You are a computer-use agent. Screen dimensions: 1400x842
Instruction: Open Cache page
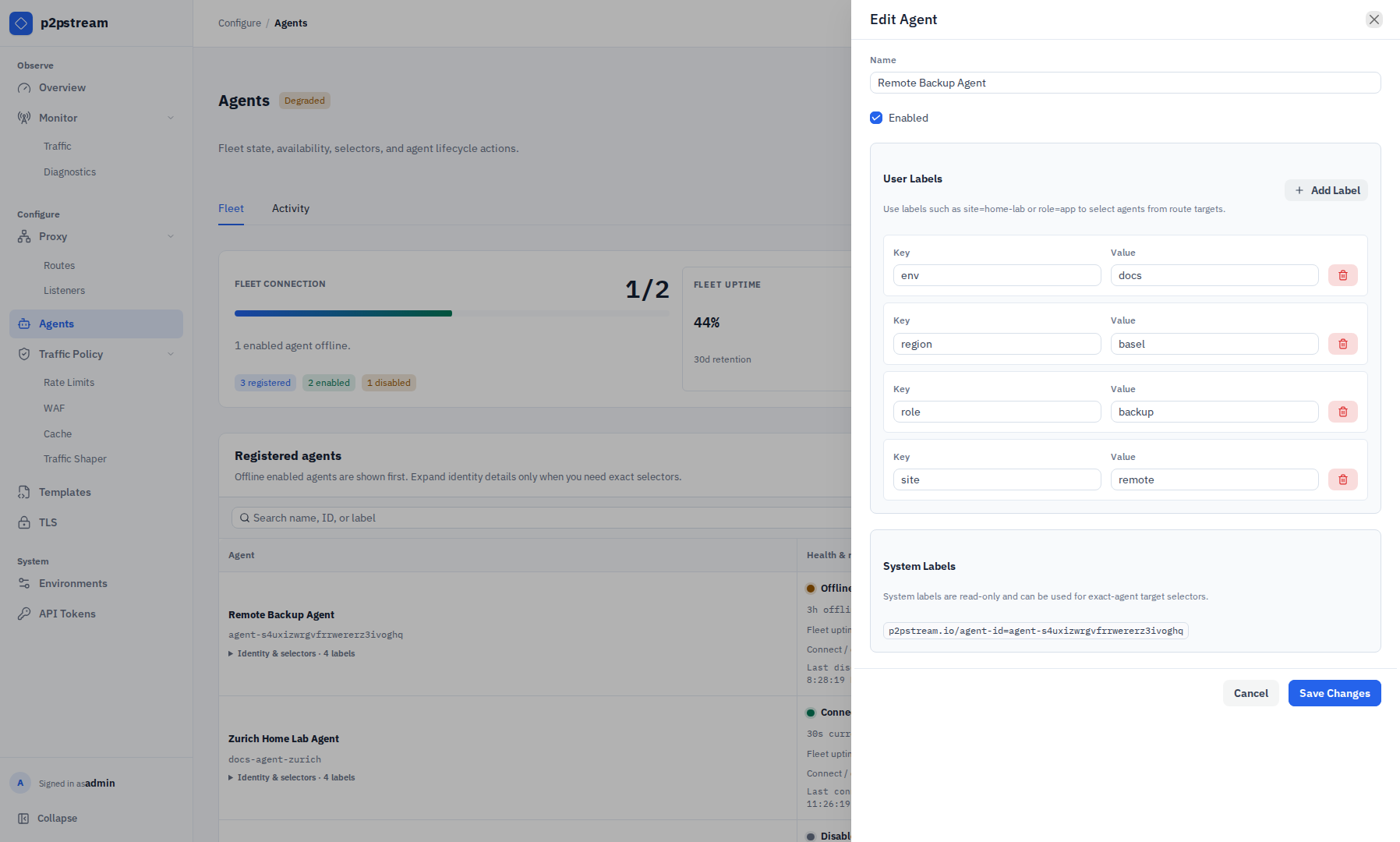(x=58, y=433)
